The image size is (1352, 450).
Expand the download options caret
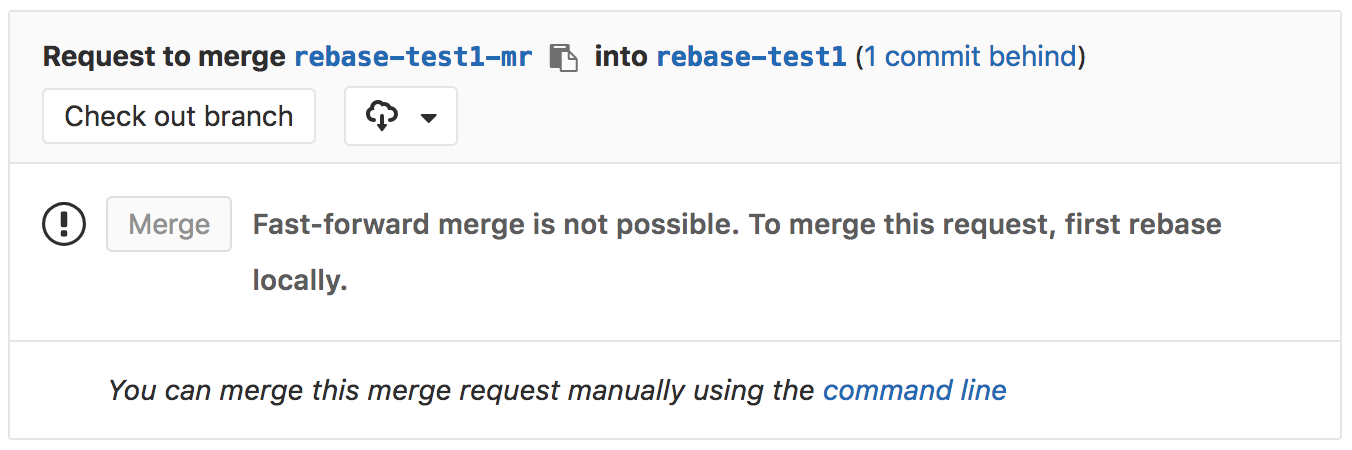(x=429, y=118)
